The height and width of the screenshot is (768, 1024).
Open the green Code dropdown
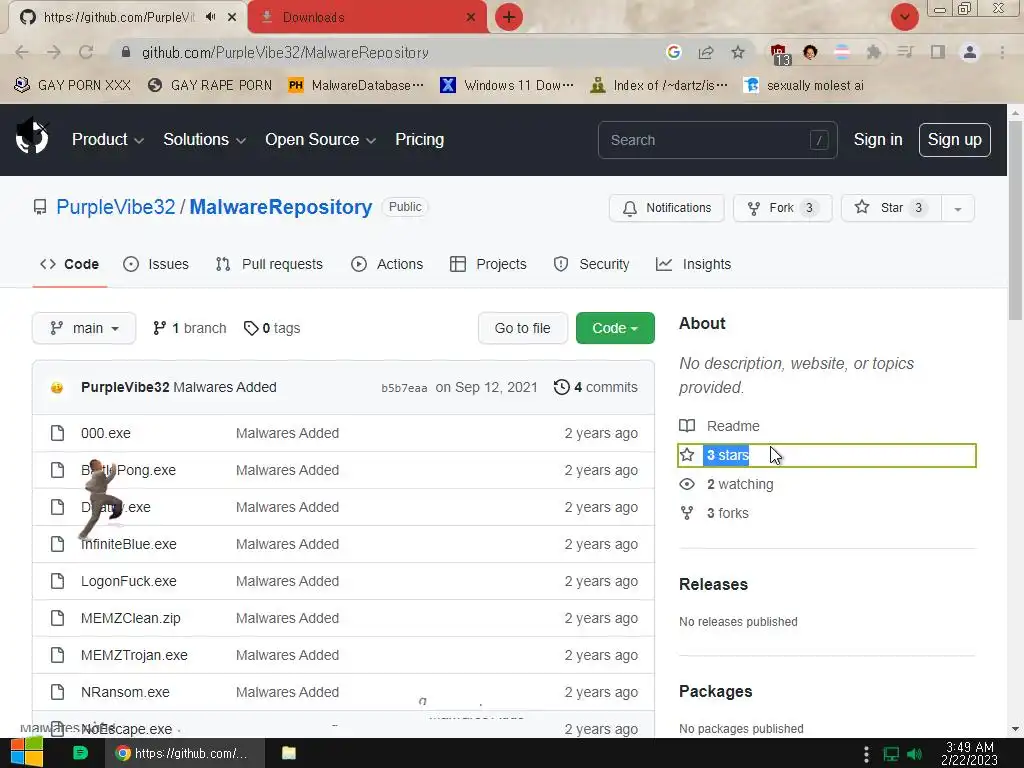pyautogui.click(x=615, y=328)
